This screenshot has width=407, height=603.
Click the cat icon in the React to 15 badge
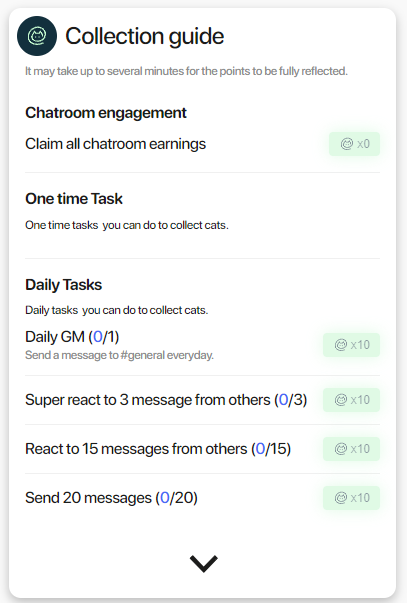pos(340,449)
